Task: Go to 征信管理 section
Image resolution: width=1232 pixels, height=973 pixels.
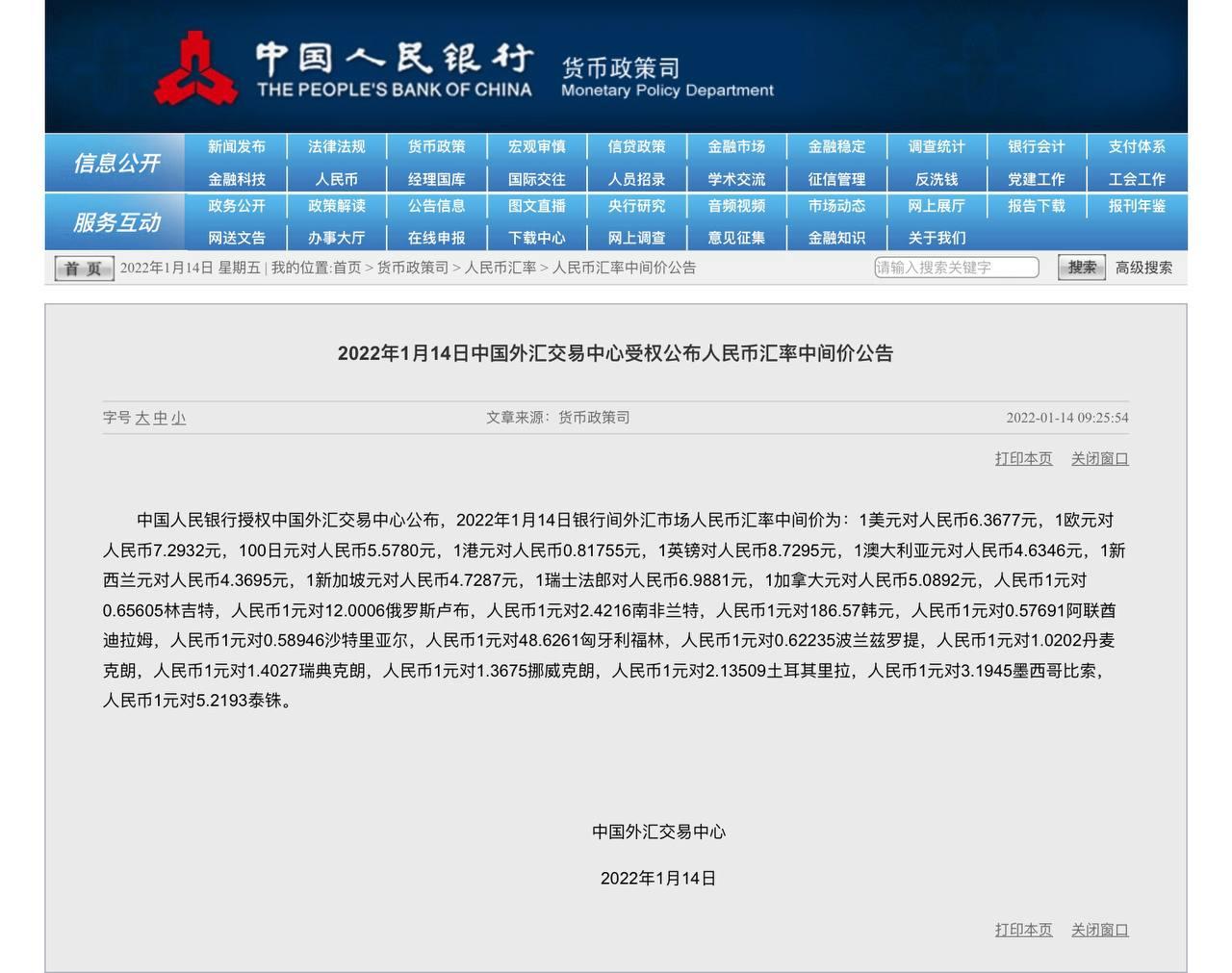Action: coord(837,179)
